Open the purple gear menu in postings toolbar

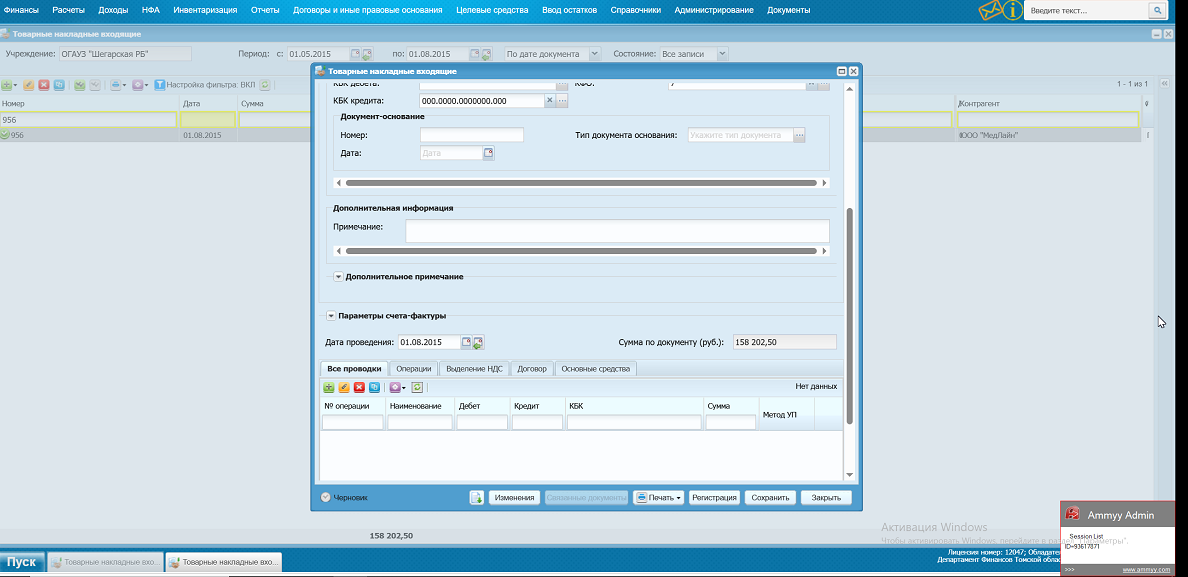[397, 387]
